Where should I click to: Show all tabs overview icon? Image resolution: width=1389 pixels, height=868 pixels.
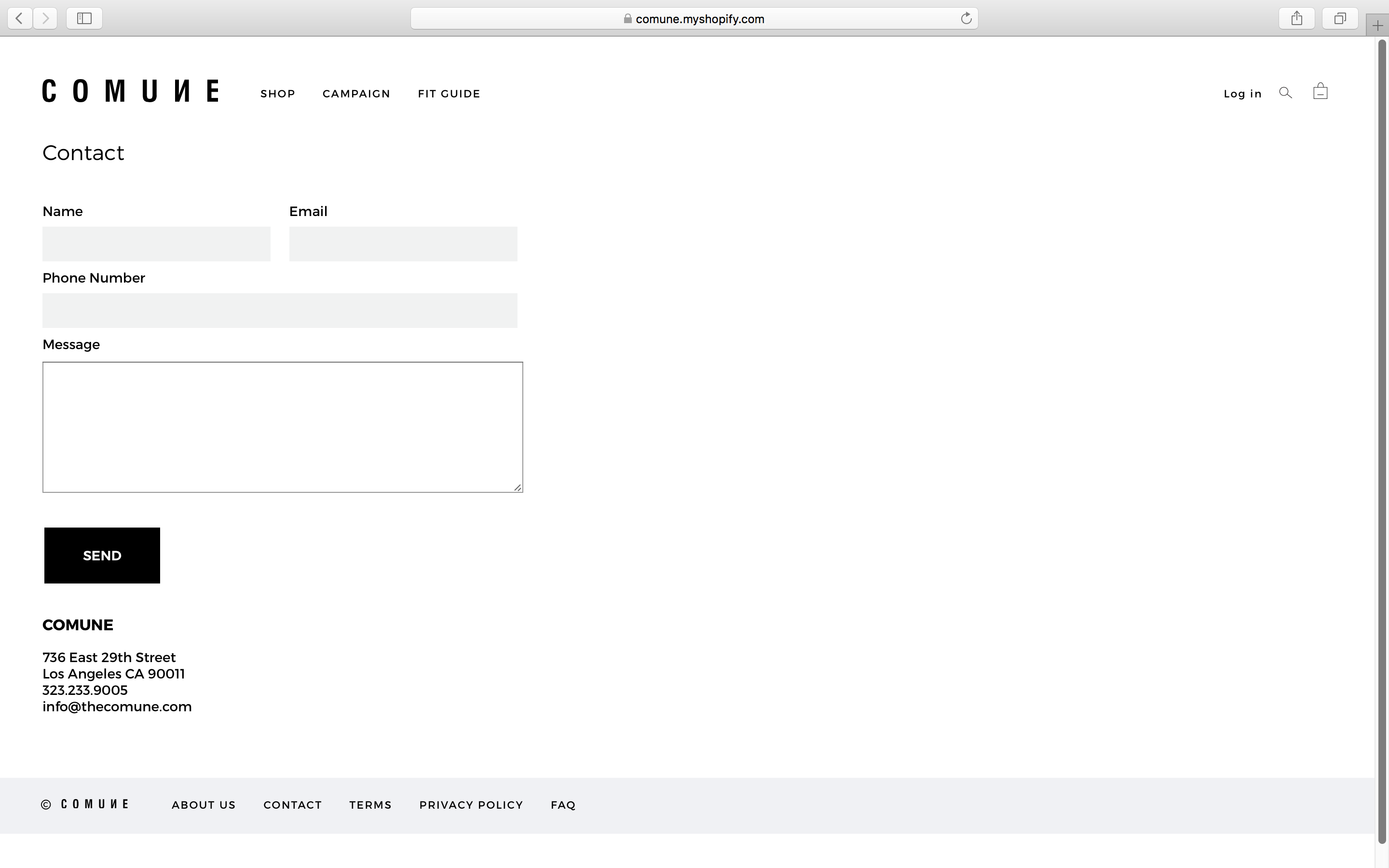coord(1340,18)
